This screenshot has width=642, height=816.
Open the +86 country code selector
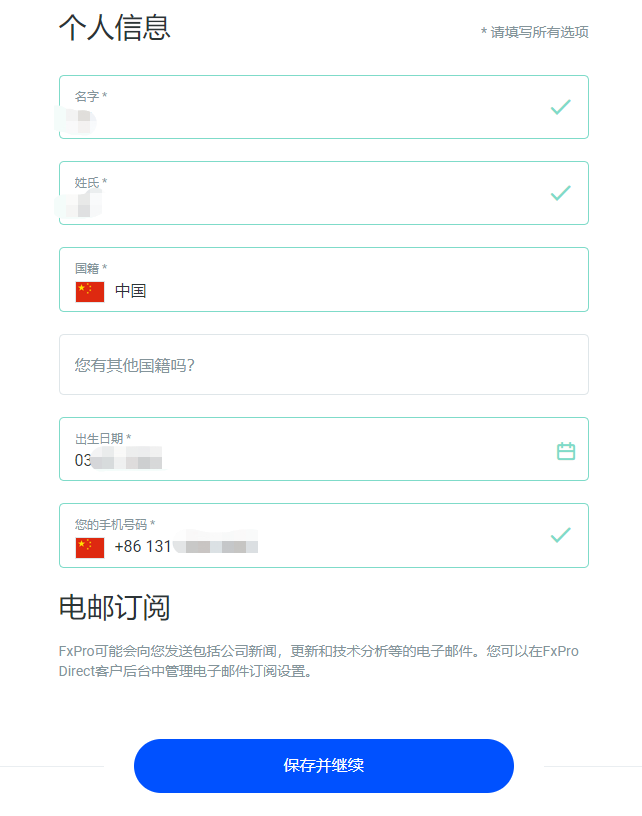[128, 546]
